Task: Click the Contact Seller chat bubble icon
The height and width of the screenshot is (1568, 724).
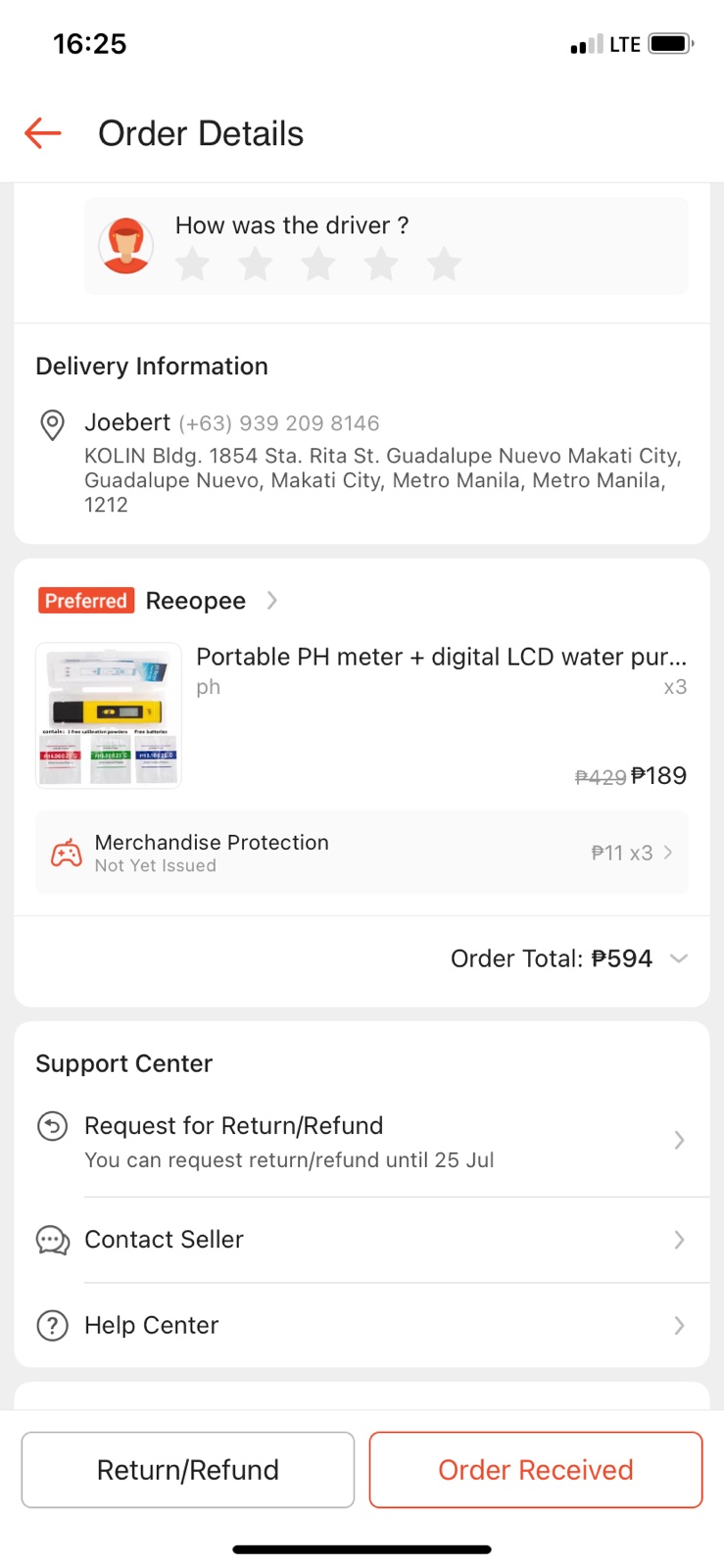Action: (x=52, y=1240)
